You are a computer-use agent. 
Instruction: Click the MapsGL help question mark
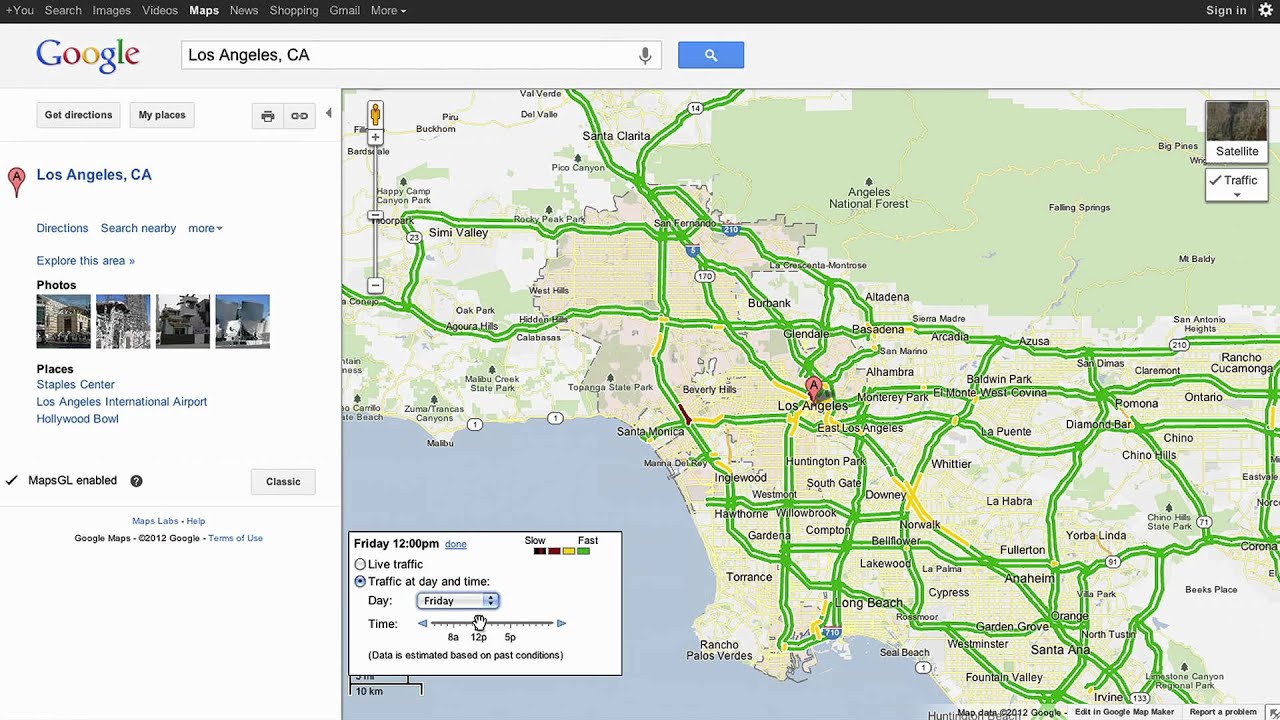pyautogui.click(x=136, y=481)
